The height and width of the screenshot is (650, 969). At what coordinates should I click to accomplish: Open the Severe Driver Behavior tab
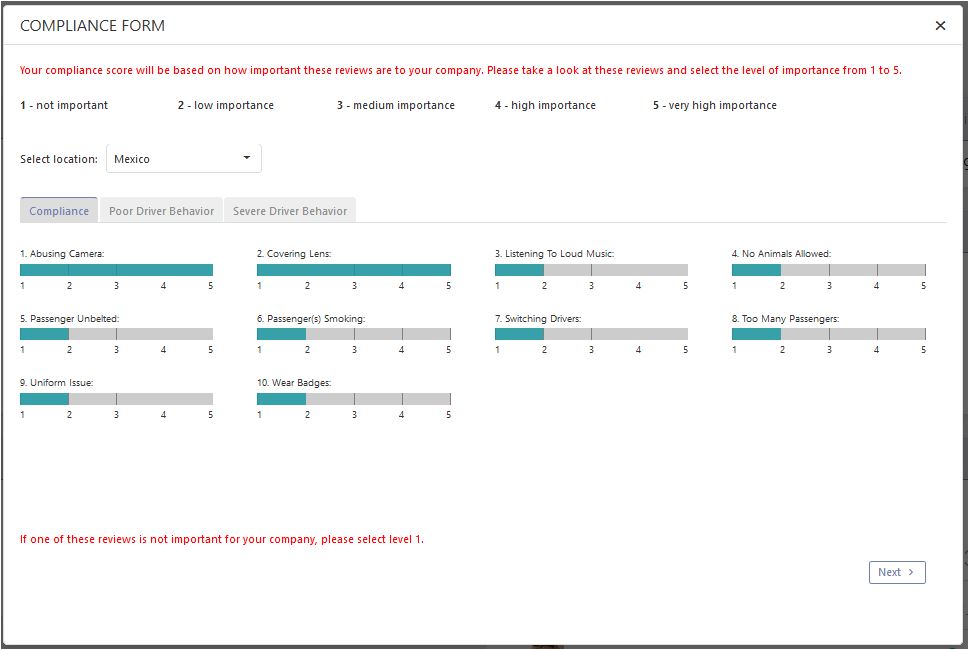pyautogui.click(x=290, y=211)
